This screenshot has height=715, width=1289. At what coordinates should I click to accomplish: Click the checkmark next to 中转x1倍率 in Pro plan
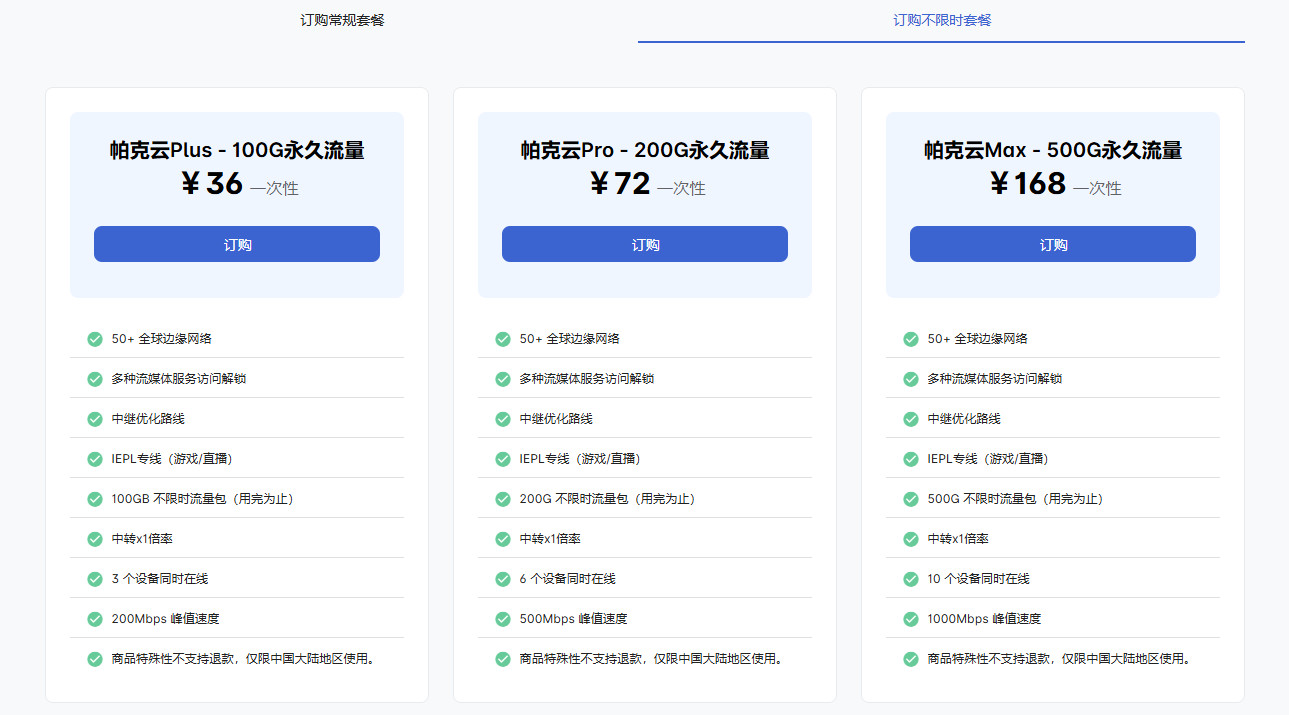[x=502, y=538]
